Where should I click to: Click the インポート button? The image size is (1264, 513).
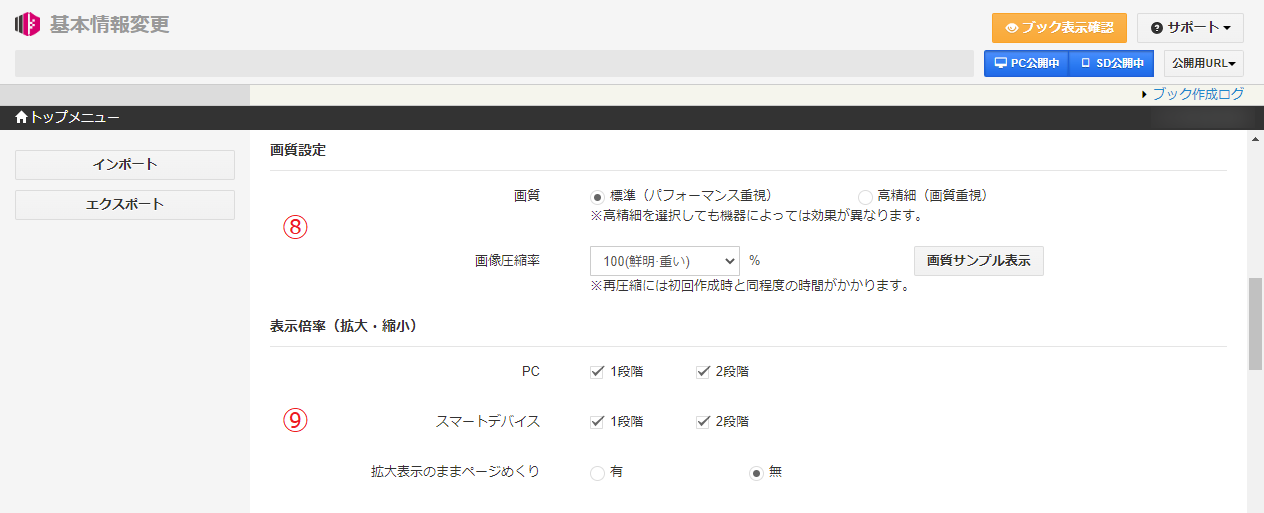[x=125, y=165]
